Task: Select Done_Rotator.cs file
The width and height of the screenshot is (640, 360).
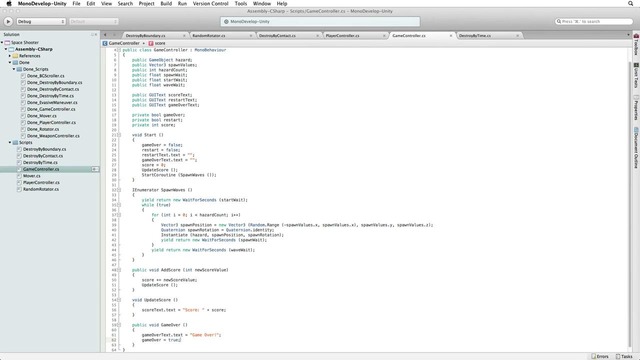Action: tap(43, 129)
